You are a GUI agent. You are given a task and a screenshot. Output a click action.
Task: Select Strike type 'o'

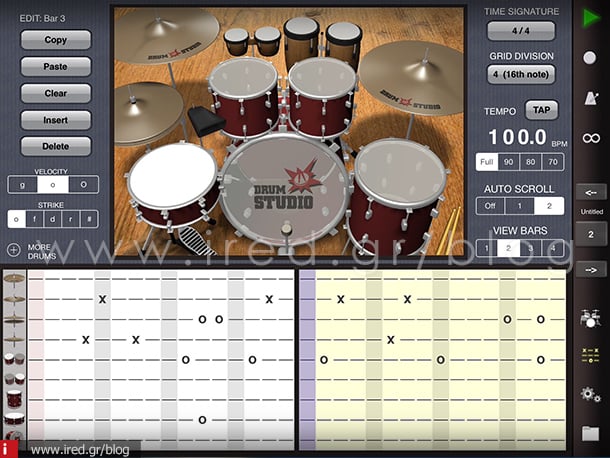(16, 219)
